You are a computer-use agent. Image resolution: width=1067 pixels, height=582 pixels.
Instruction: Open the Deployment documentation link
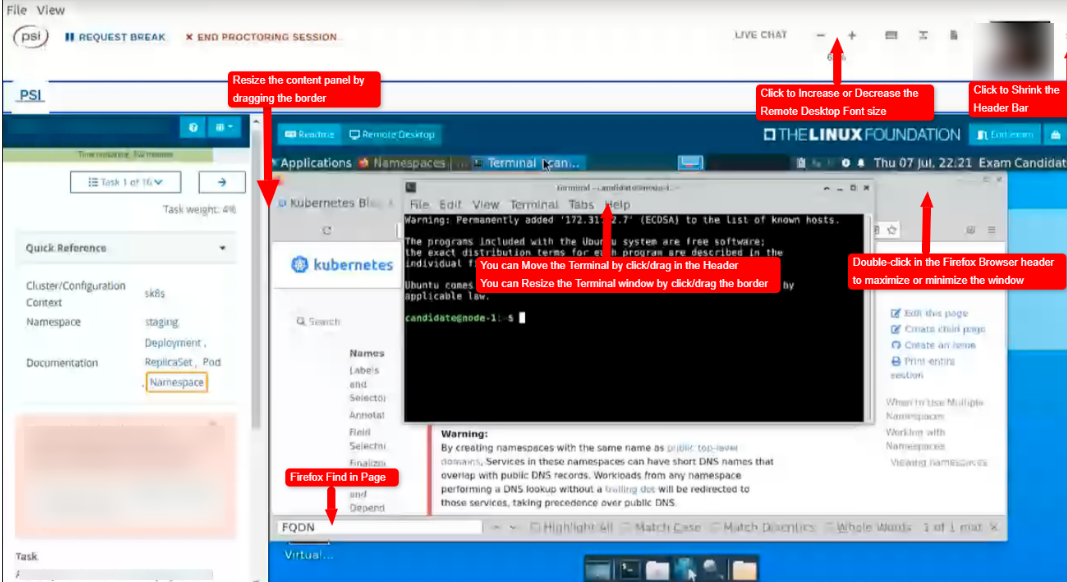click(173, 342)
